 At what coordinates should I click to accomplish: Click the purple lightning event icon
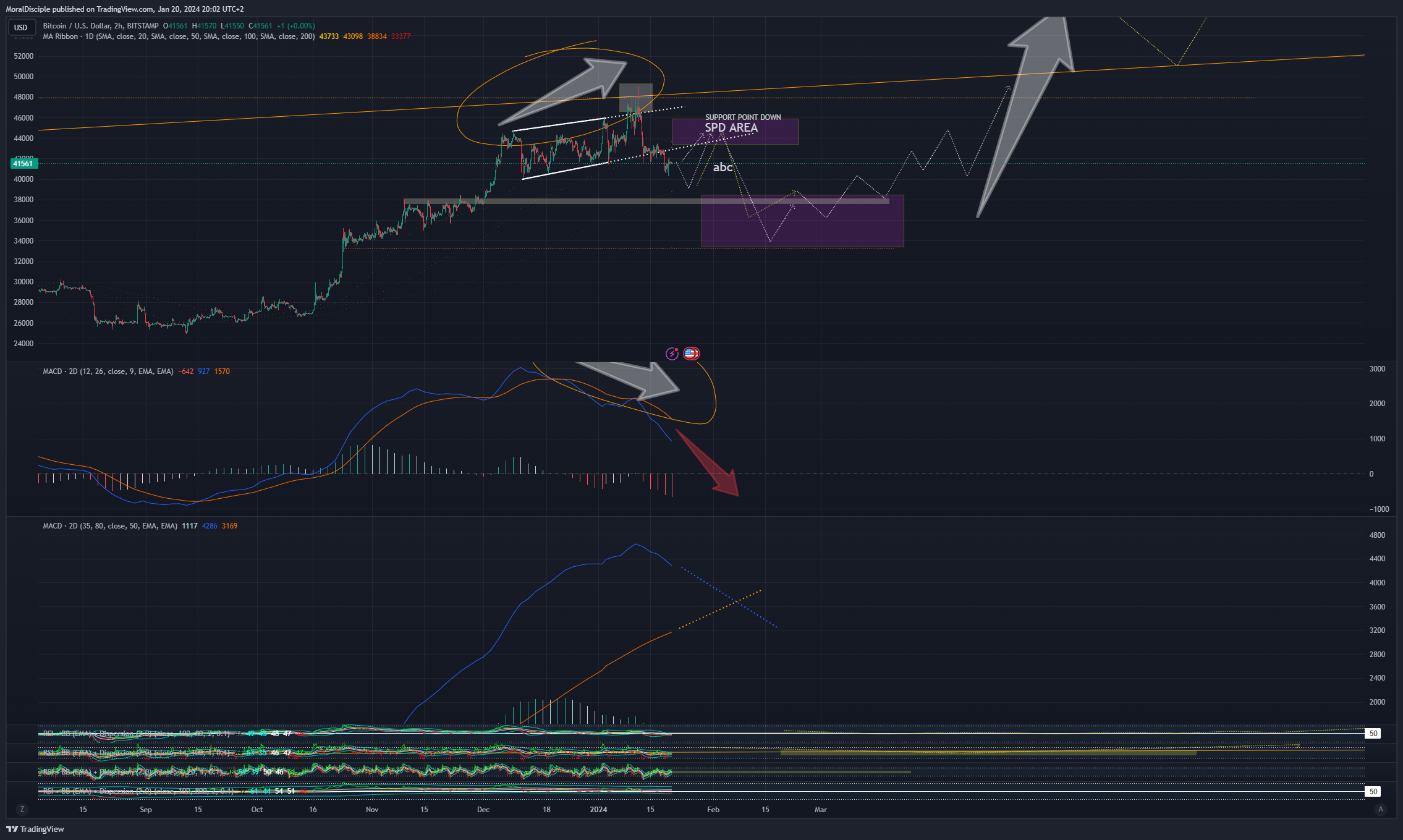click(672, 354)
